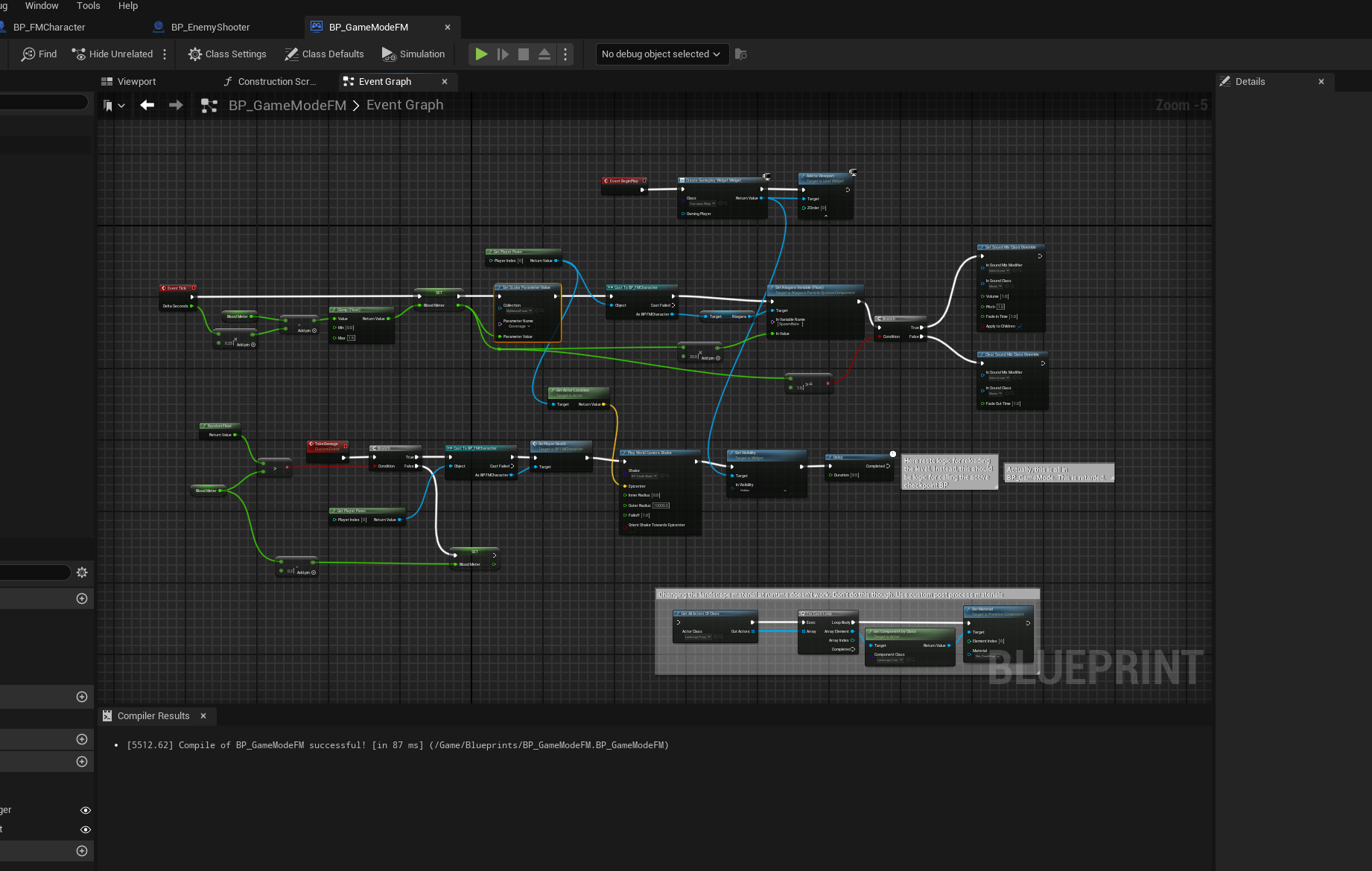The height and width of the screenshot is (871, 1372).
Task: Open Class Defaults
Action: click(324, 54)
